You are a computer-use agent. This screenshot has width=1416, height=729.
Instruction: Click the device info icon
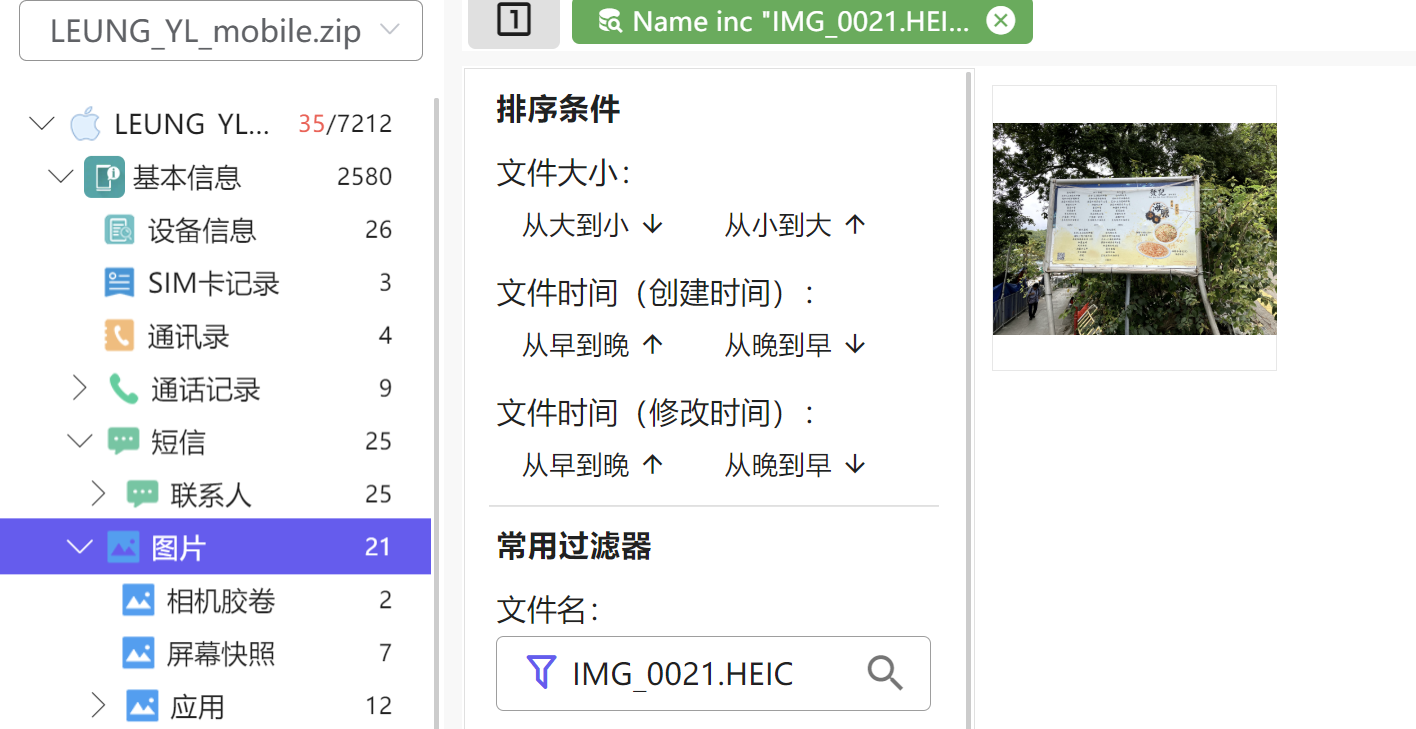tap(119, 230)
